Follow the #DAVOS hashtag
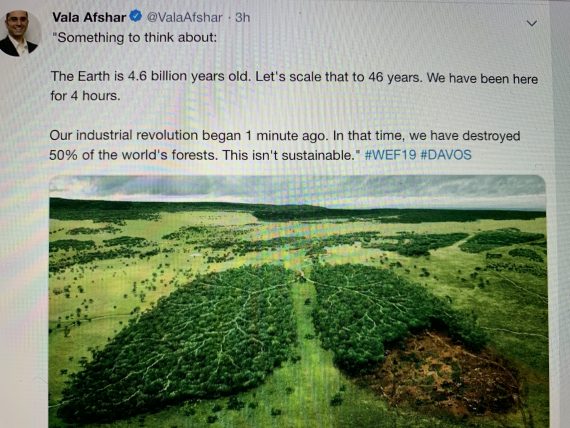Image resolution: width=570 pixels, height=428 pixels. (x=446, y=155)
